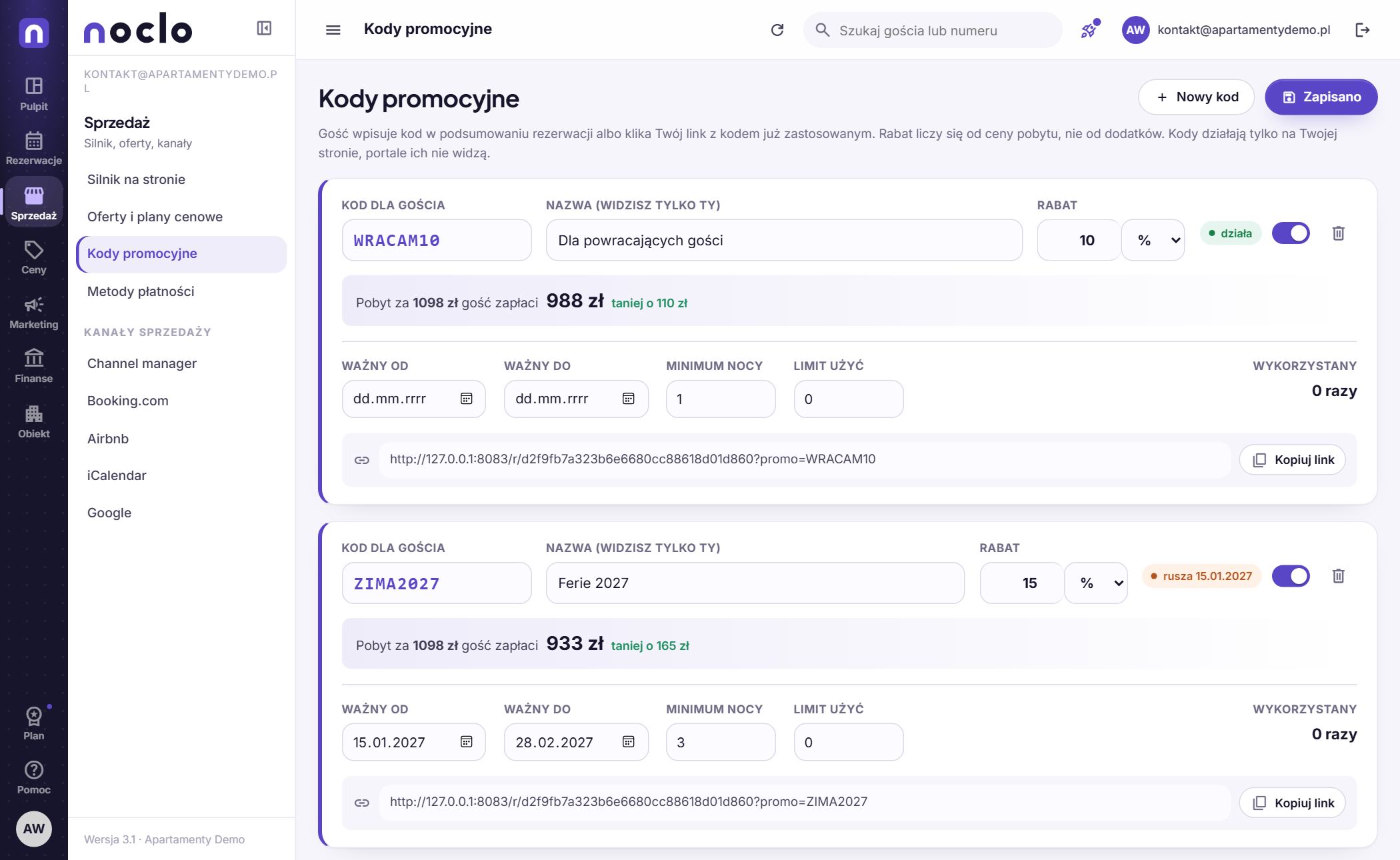The height and width of the screenshot is (860, 1400).
Task: Click the rusza 15.01.2027 status badge
Action: (x=1201, y=576)
